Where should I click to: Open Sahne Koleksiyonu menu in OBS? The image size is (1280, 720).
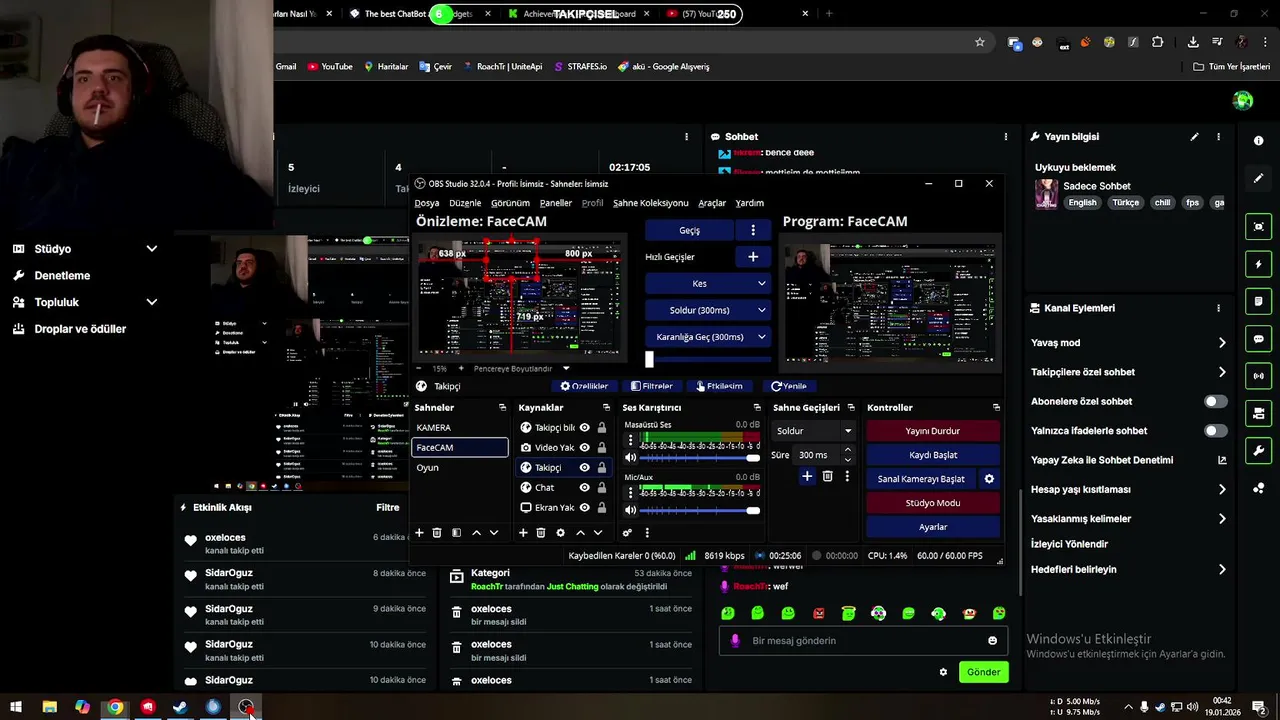(650, 203)
